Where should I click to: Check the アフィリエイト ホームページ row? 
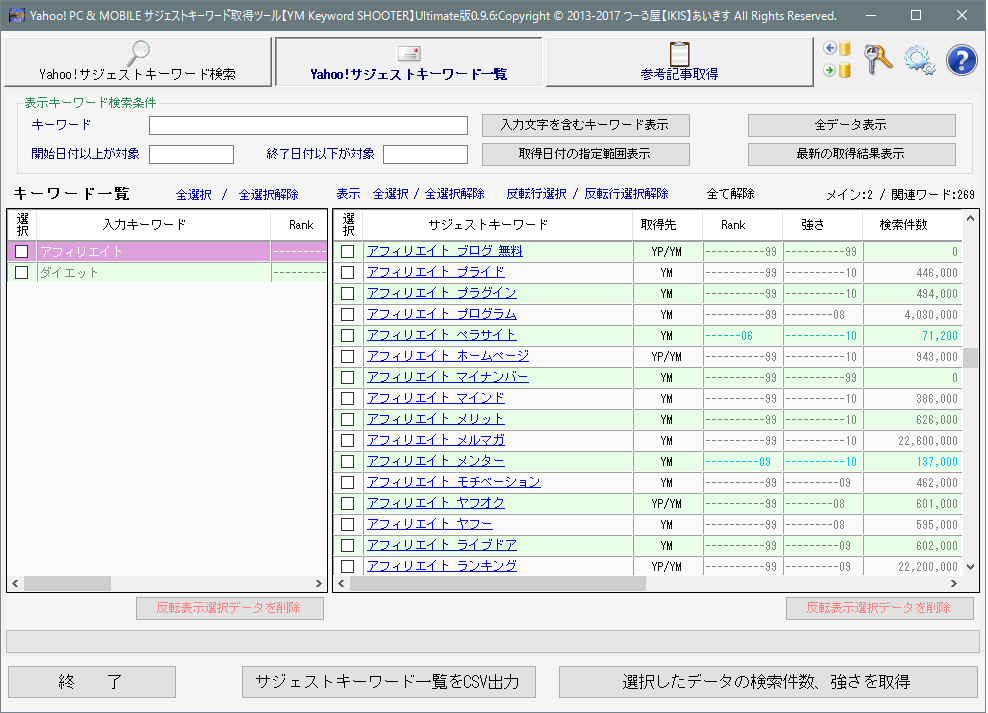click(x=347, y=356)
